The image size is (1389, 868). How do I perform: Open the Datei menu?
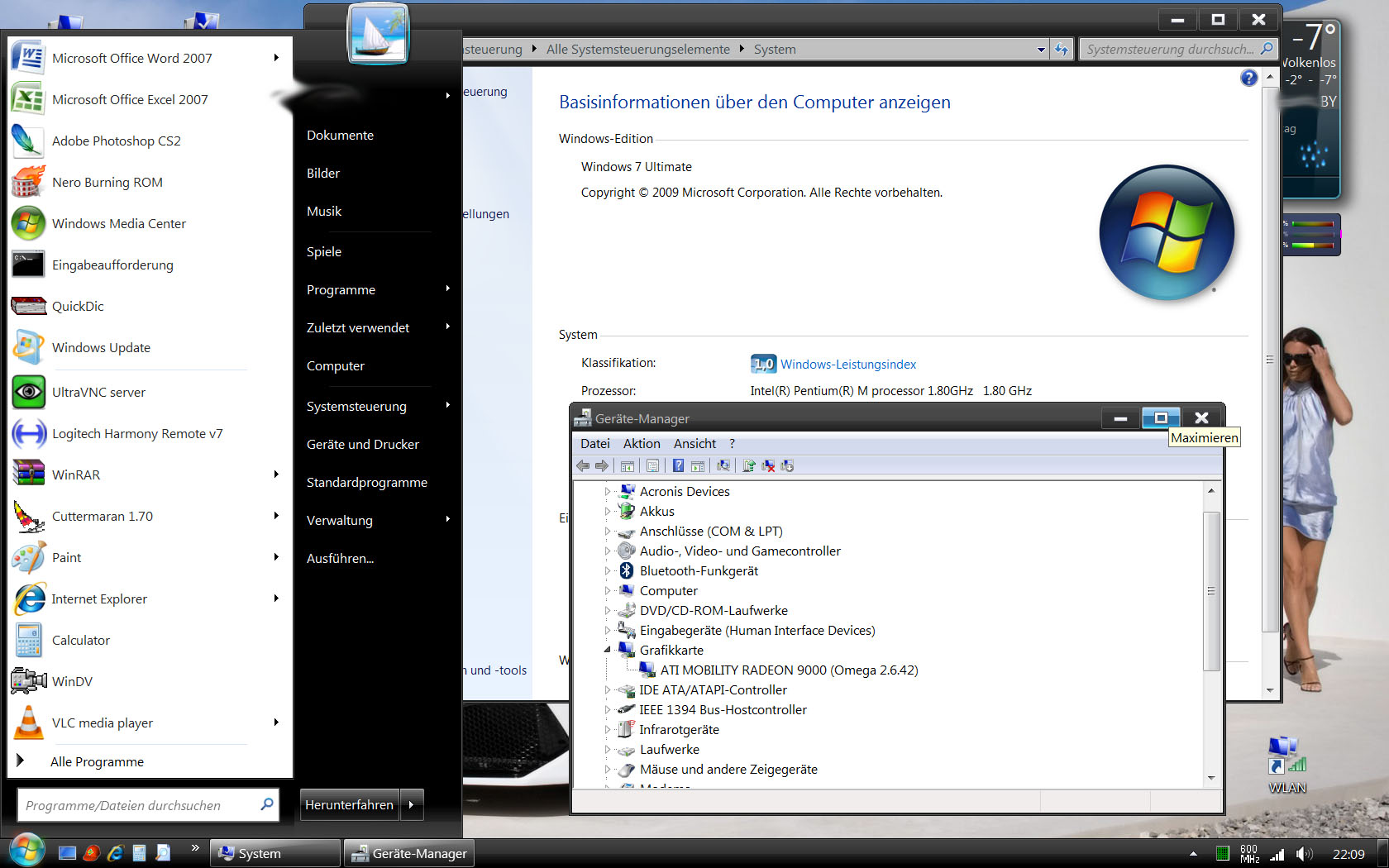click(x=595, y=444)
